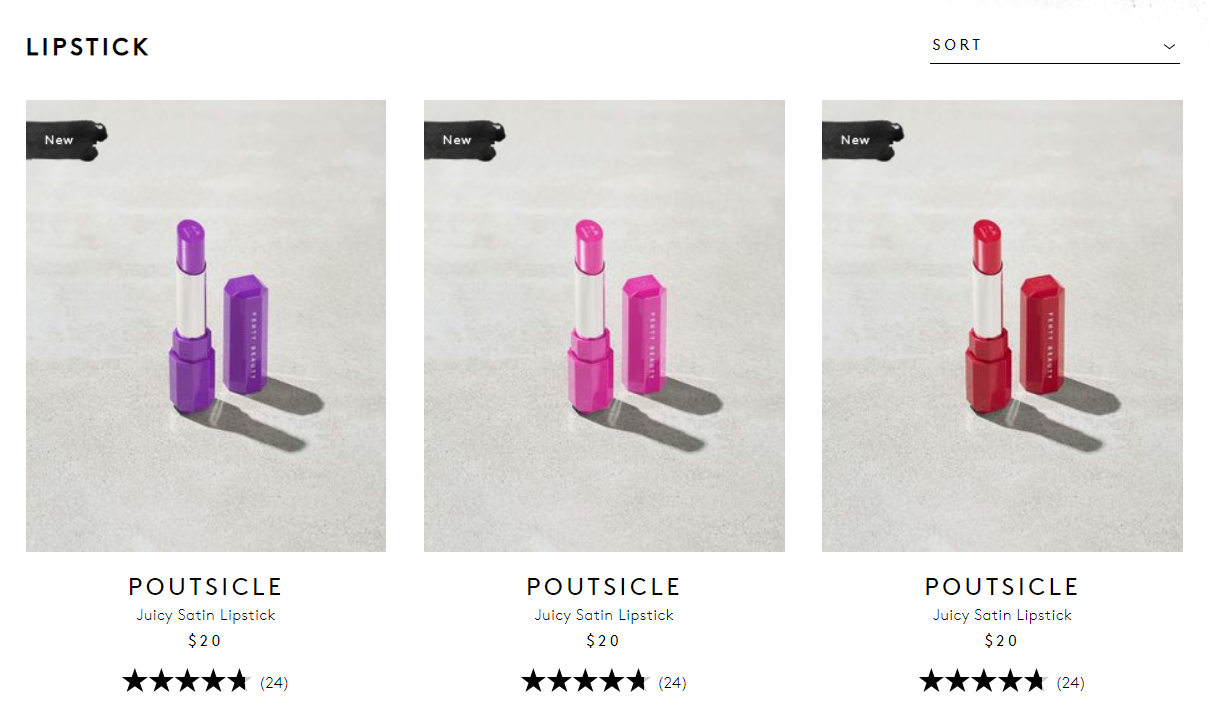Click the New badge on red lipstick
Screen dimensions: 1209x726
[x=856, y=140]
